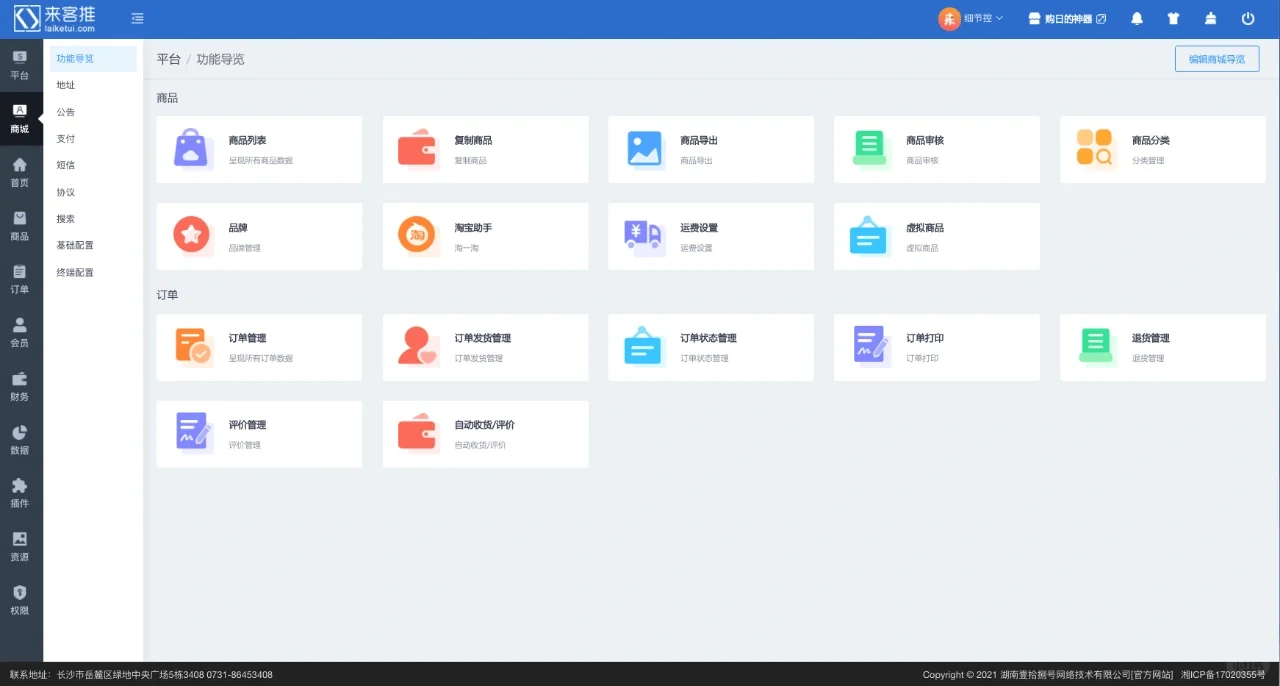1280x686 pixels.
Task: Click the 淘一淘 description text
Action: coord(466,248)
